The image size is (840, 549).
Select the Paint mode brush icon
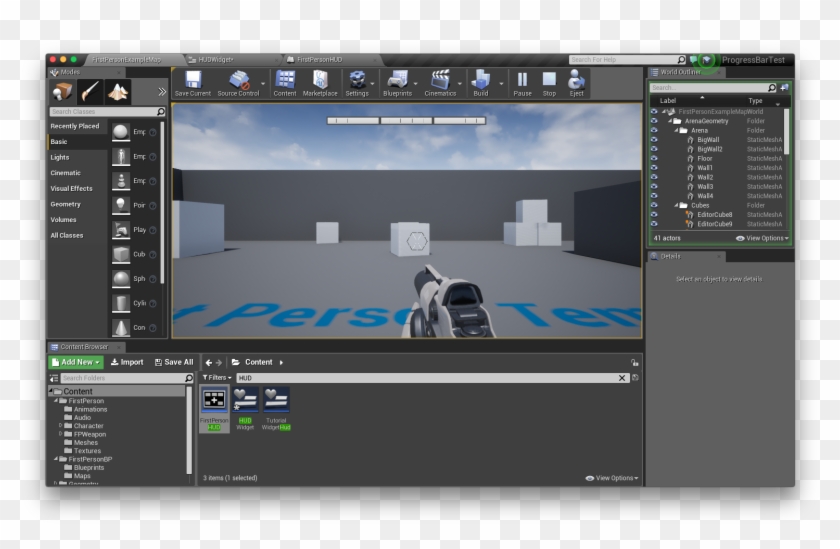[91, 91]
